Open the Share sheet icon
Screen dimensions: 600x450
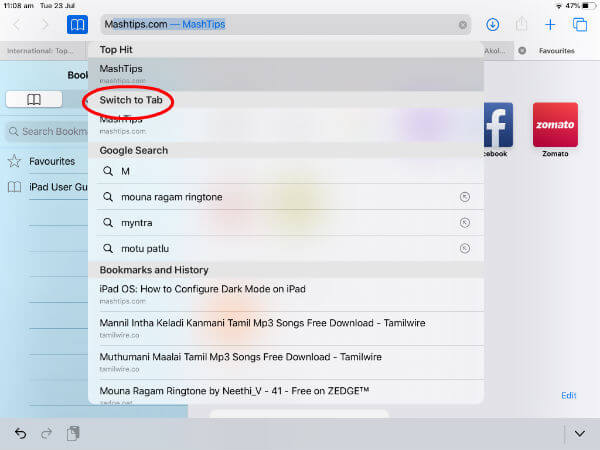(x=521, y=25)
